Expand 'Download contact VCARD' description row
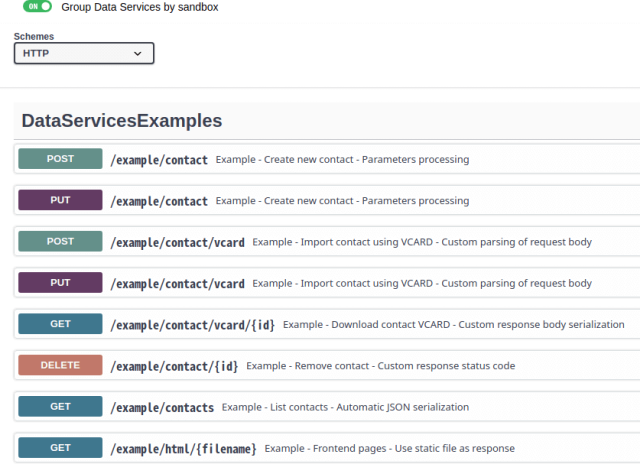The image size is (640, 464). (x=453, y=325)
